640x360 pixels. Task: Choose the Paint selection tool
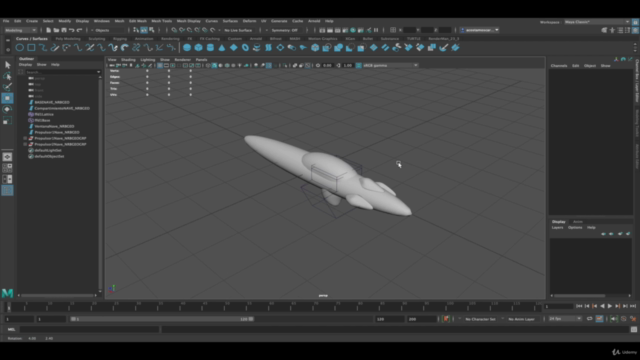coord(7,87)
